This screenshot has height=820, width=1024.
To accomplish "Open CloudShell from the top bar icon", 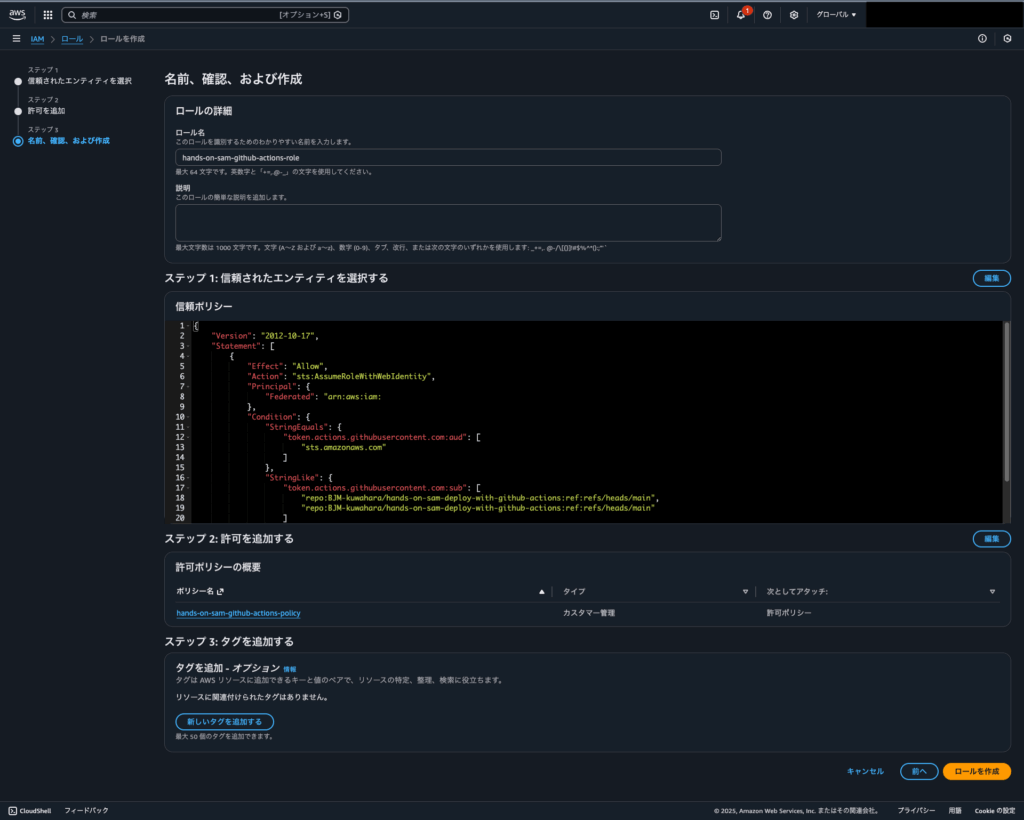I will 714,15.
